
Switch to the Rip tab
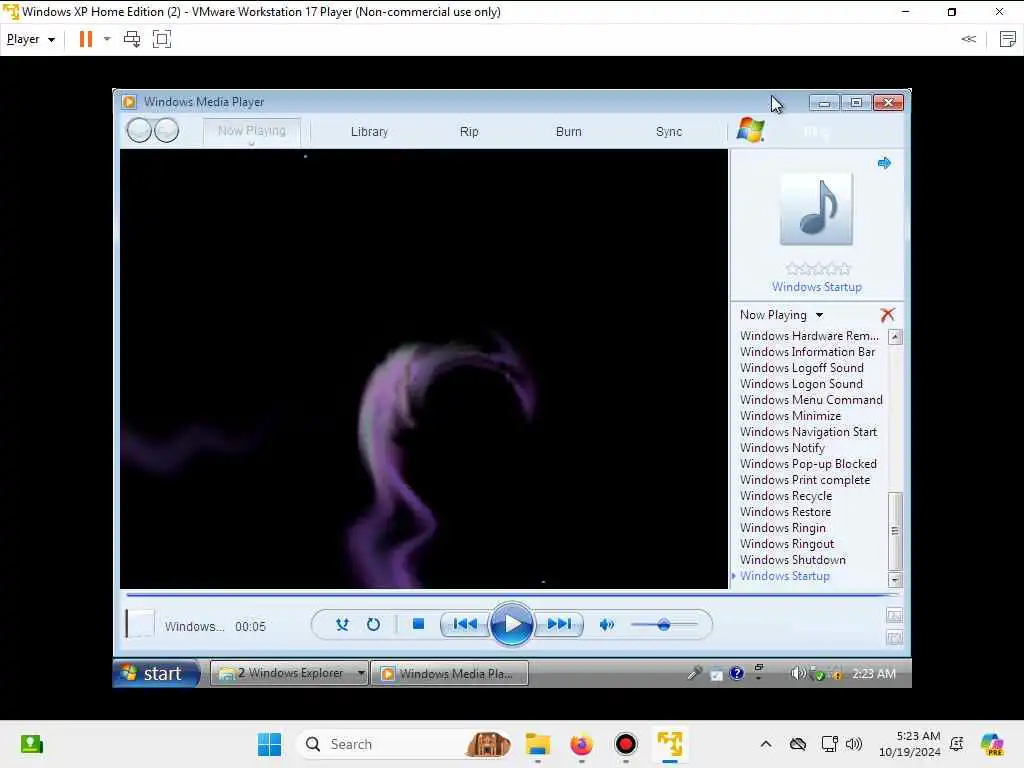[469, 131]
